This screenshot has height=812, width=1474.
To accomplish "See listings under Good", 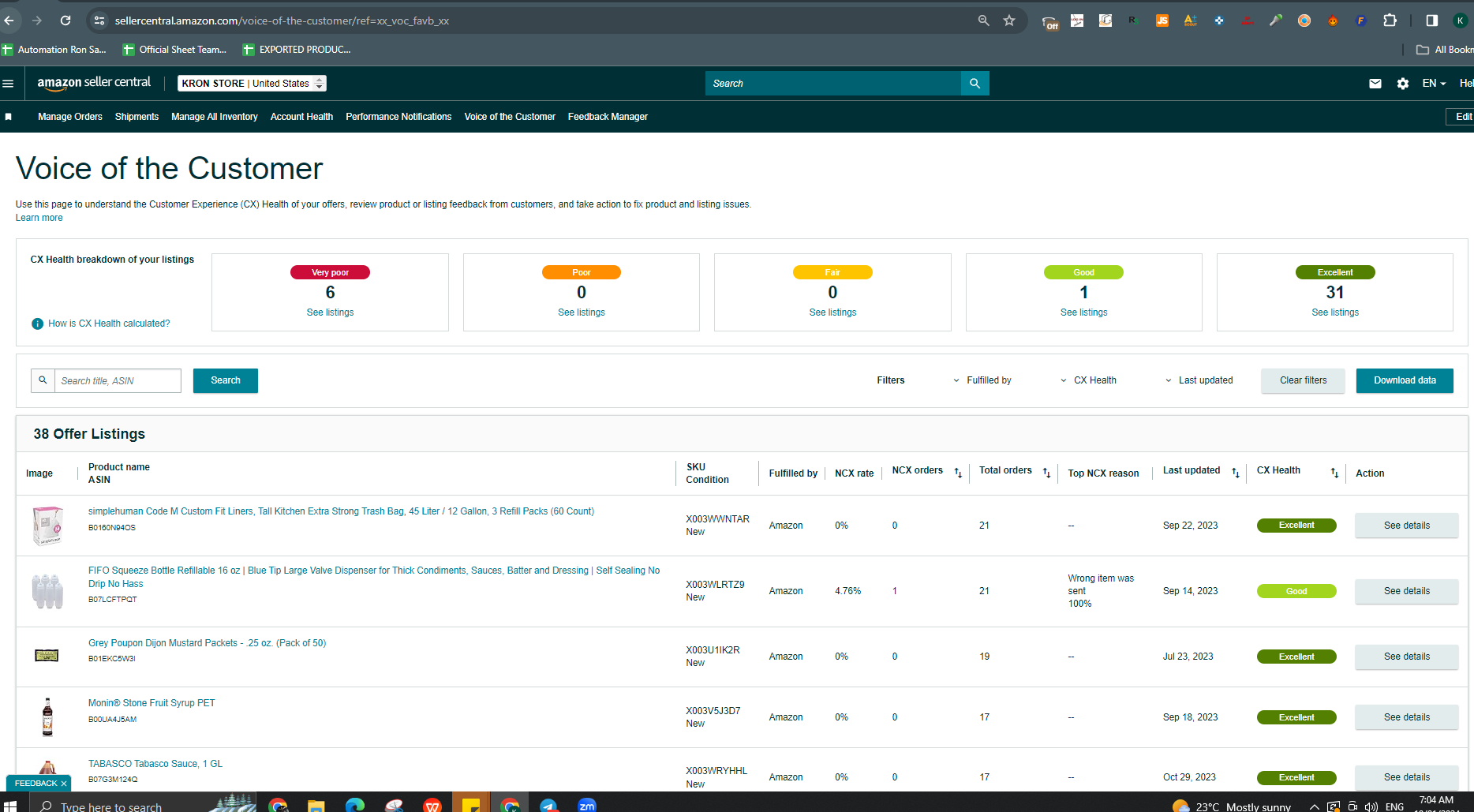I will [x=1084, y=312].
